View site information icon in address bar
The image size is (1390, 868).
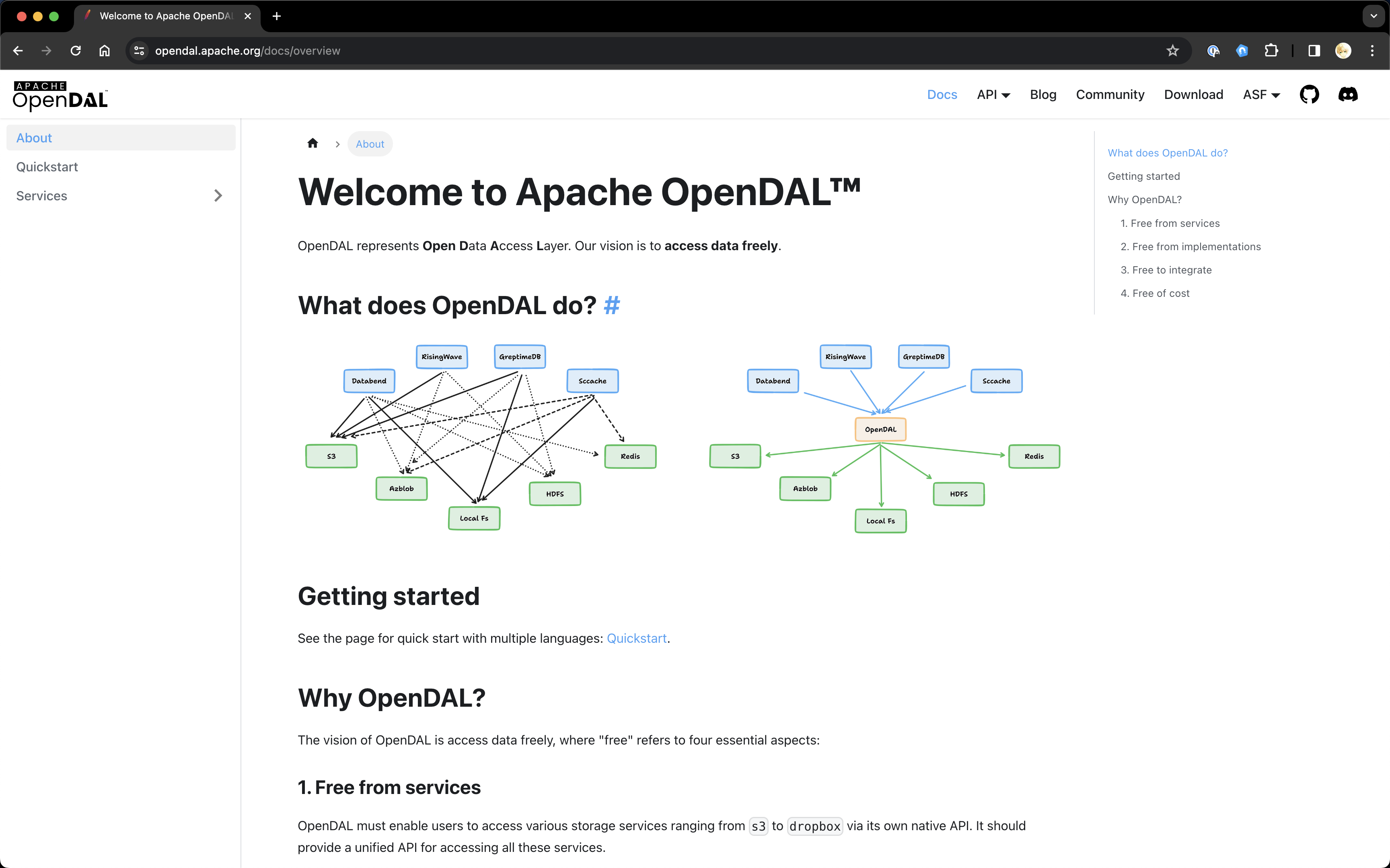pyautogui.click(x=139, y=51)
